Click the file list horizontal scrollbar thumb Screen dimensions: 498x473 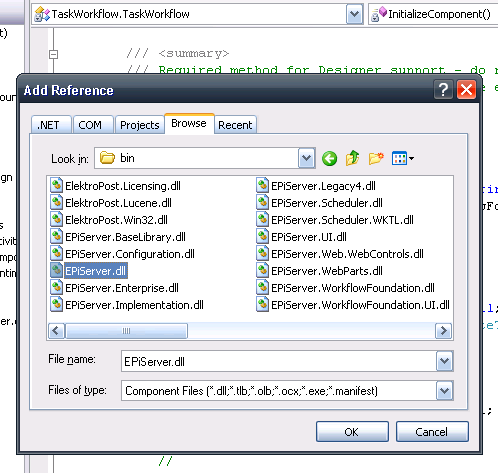(126, 331)
